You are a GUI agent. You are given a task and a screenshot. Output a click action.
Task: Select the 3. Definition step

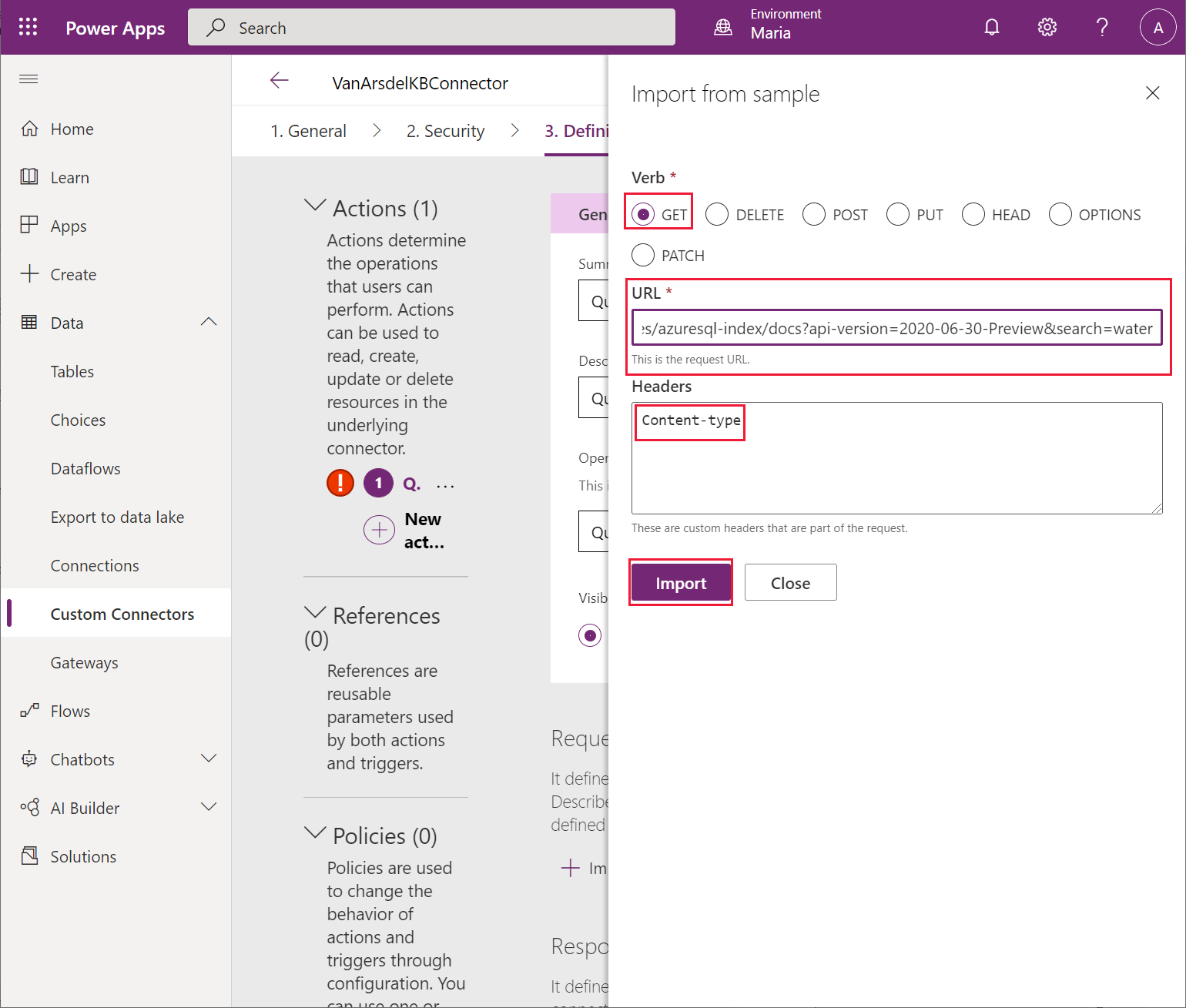click(576, 131)
